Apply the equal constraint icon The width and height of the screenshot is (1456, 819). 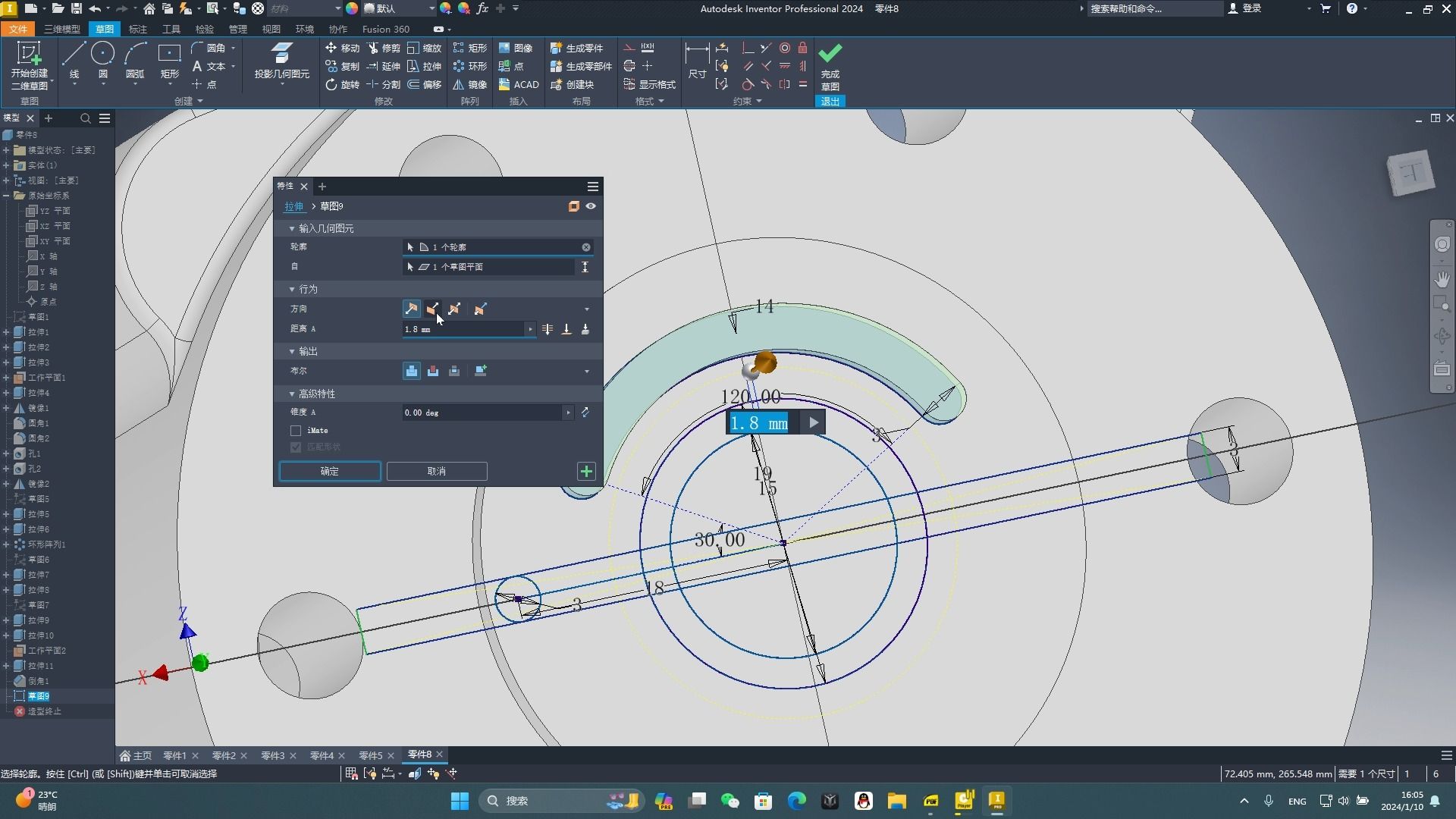click(x=802, y=84)
